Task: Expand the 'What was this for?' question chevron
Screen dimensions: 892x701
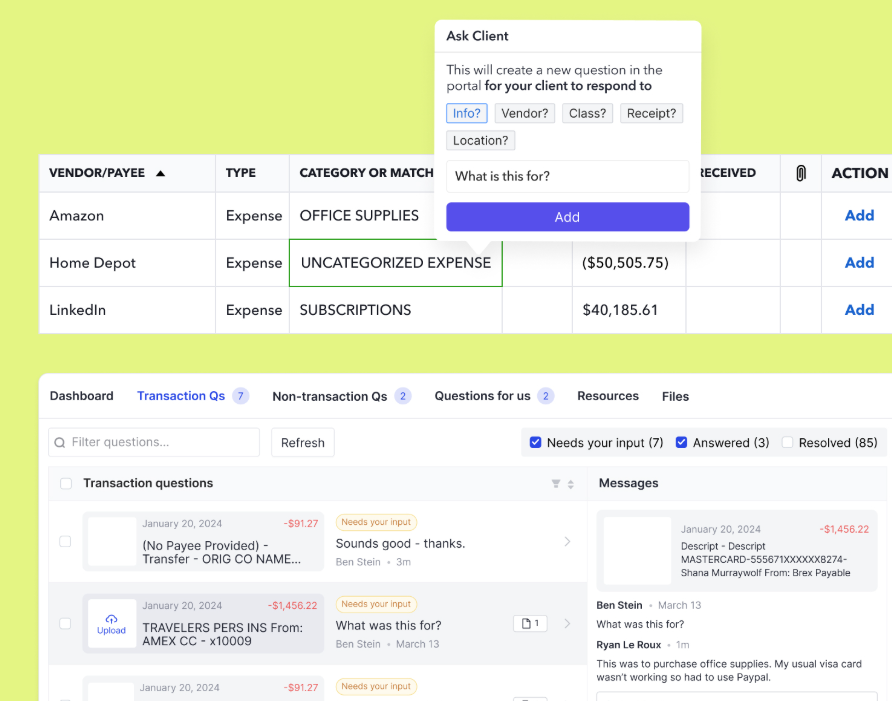Action: (x=568, y=624)
